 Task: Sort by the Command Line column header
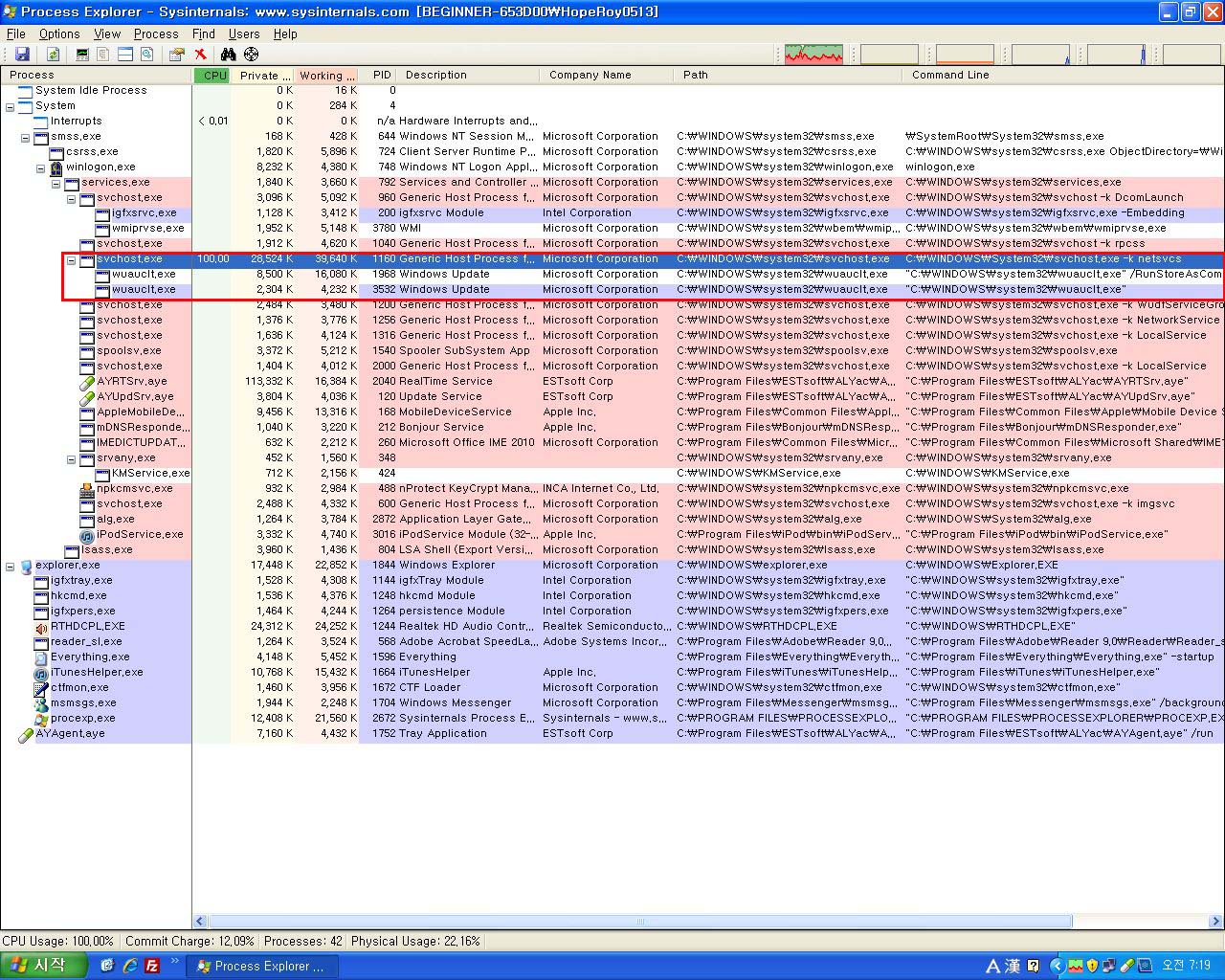(x=1063, y=75)
